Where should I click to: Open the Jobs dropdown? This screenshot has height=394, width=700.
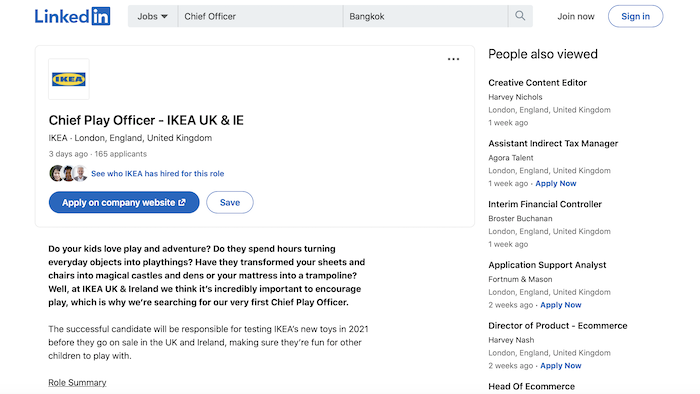152,17
